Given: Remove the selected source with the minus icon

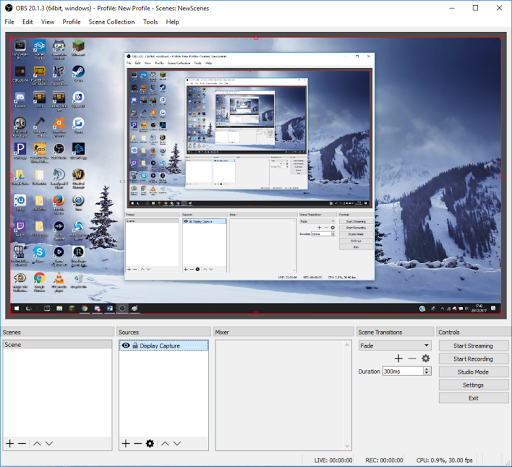Looking at the screenshot, I should coord(138,443).
